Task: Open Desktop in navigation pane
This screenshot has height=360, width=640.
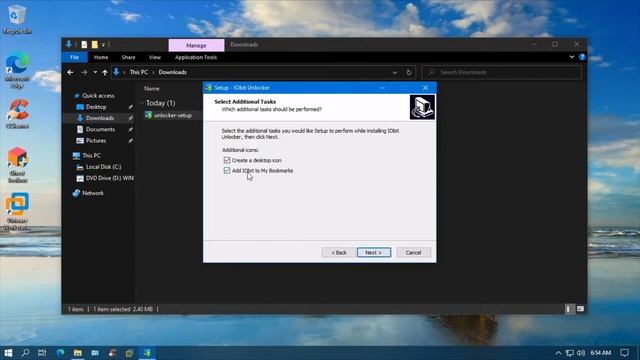Action: pyautogui.click(x=96, y=107)
